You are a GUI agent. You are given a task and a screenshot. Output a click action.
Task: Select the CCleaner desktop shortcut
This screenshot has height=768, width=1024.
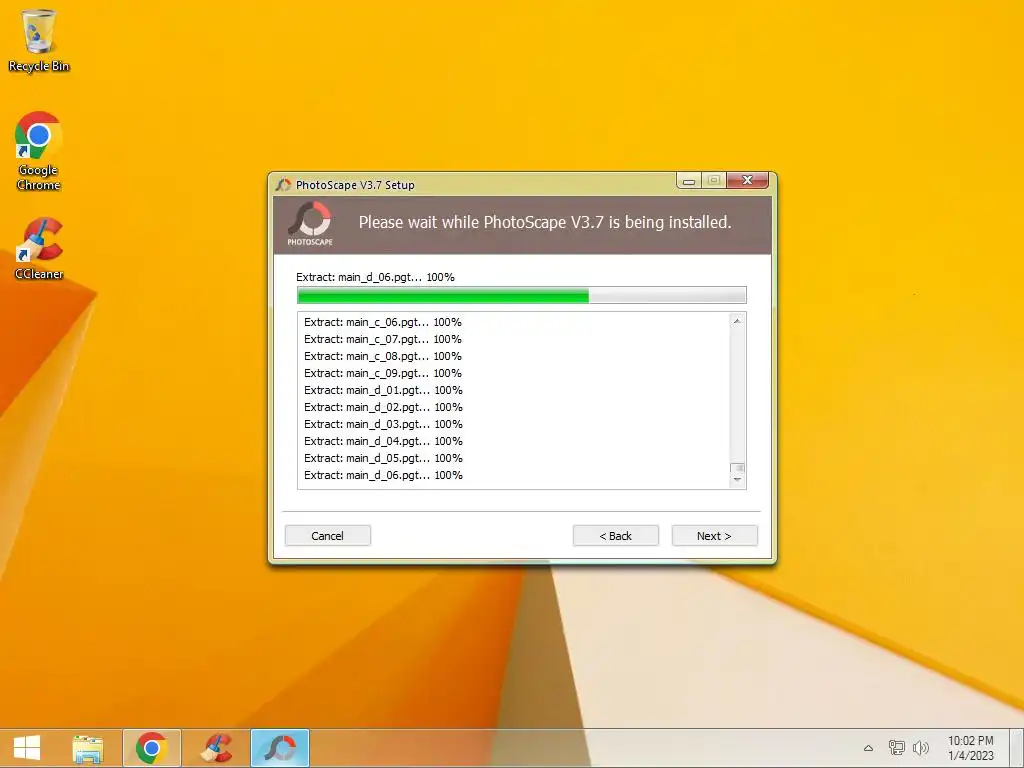pyautogui.click(x=39, y=249)
